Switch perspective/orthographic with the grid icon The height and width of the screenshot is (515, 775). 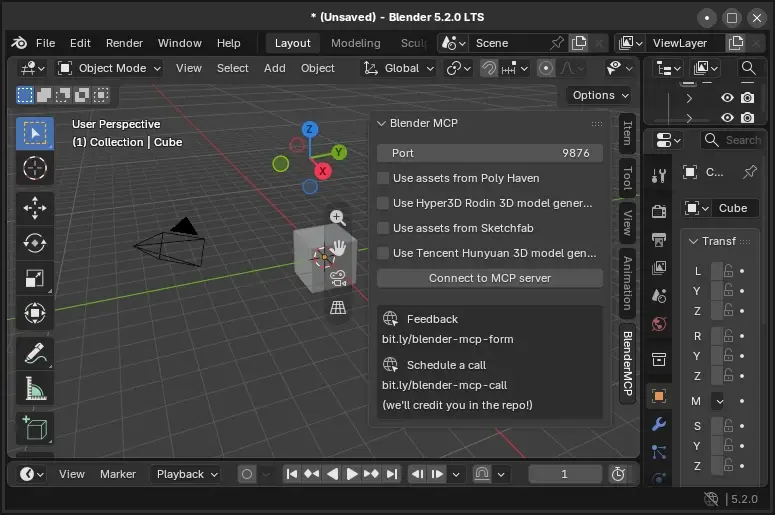tap(338, 307)
